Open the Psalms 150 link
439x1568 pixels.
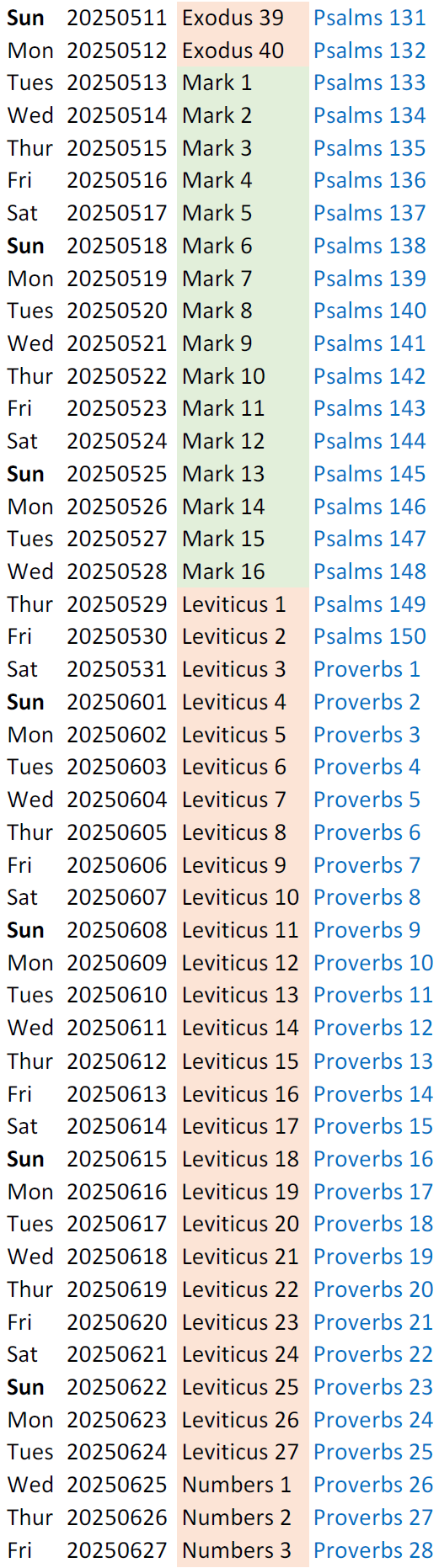point(369,636)
